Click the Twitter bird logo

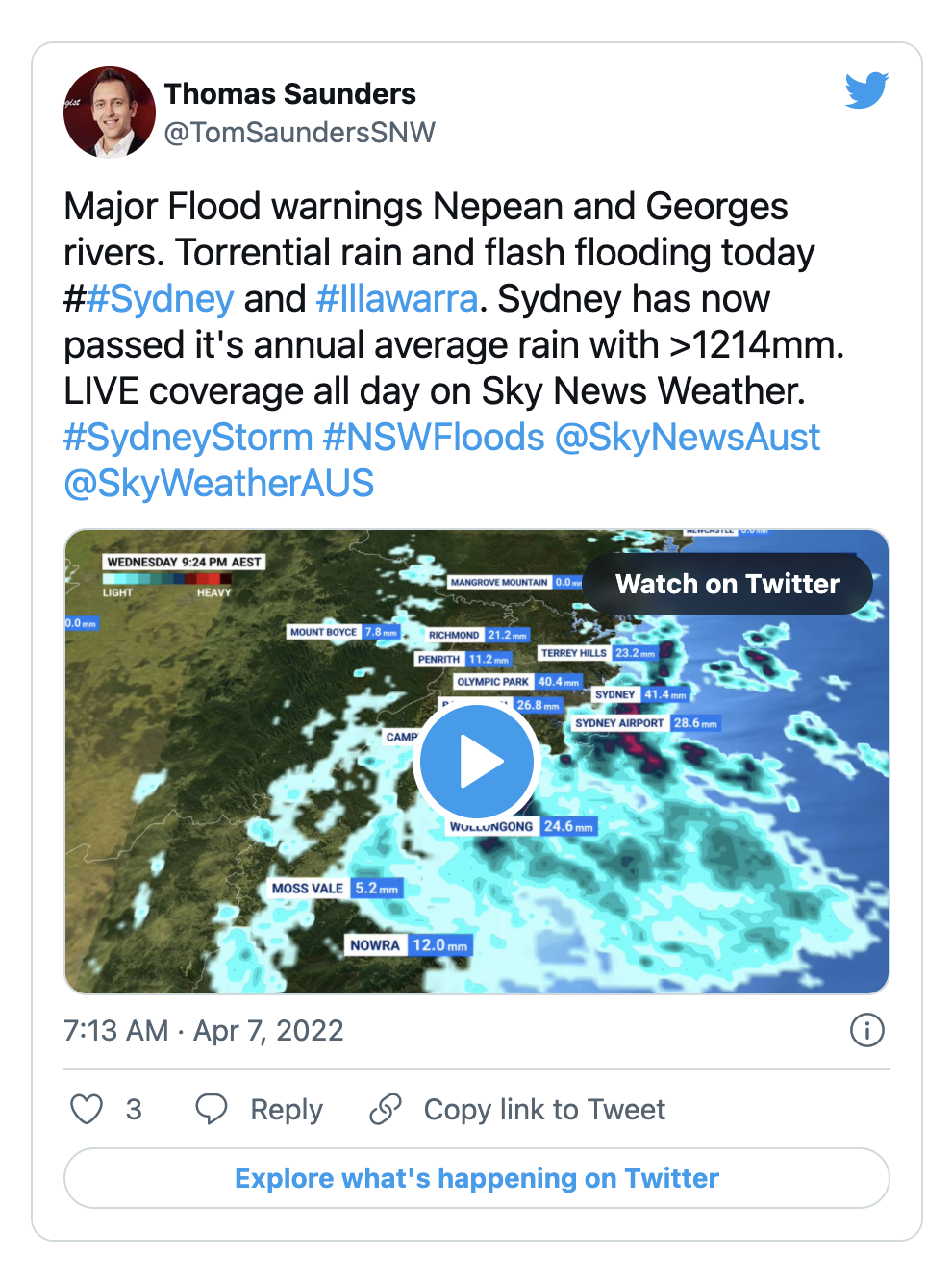point(866,90)
